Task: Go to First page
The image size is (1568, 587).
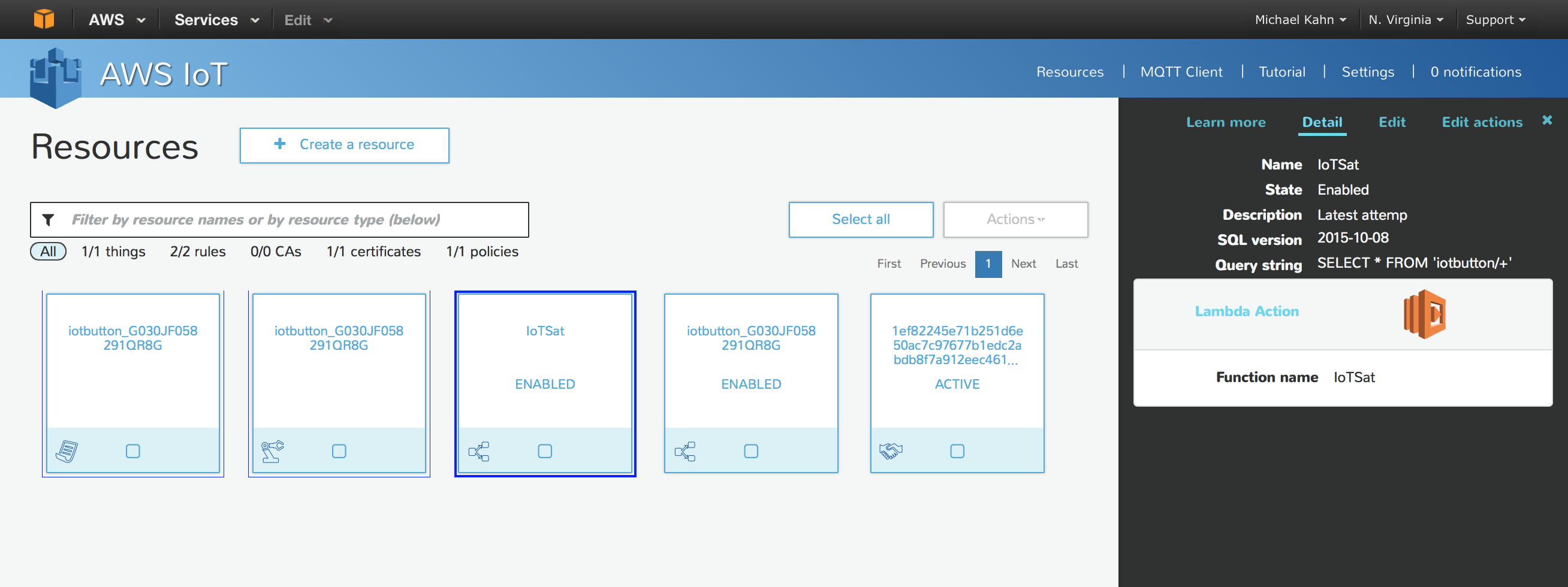Action: pyautogui.click(x=889, y=264)
